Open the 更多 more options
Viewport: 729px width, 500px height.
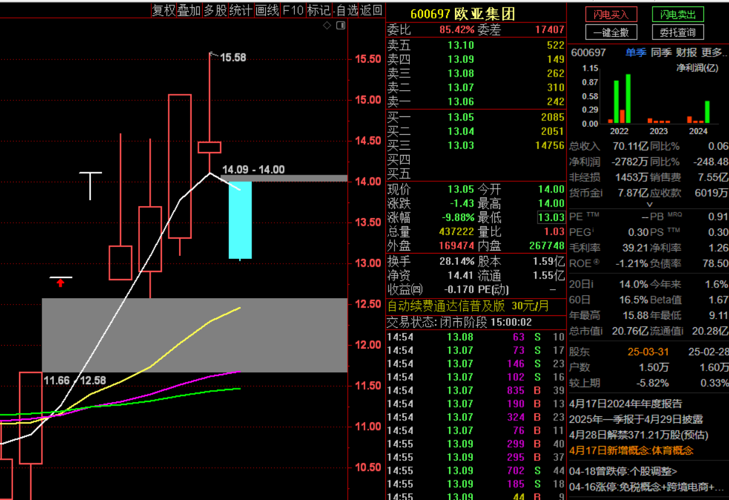[714, 53]
